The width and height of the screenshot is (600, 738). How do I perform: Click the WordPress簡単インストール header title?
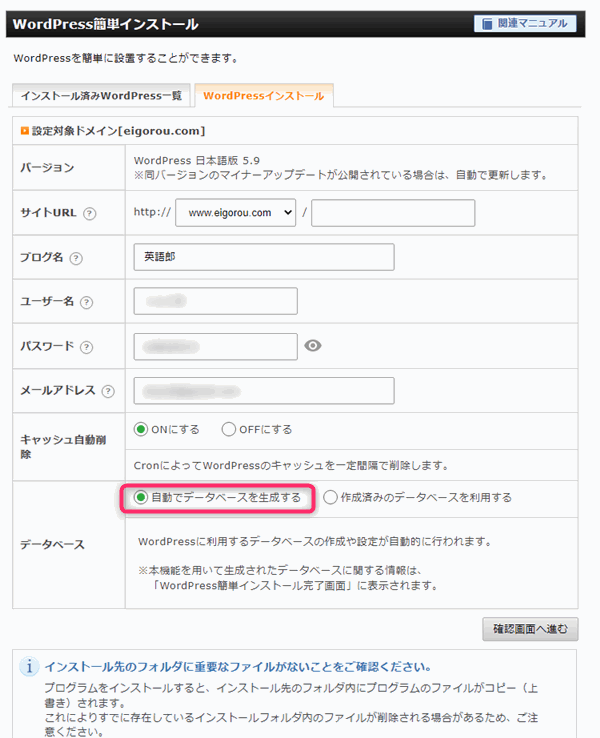pyautogui.click(x=105, y=24)
